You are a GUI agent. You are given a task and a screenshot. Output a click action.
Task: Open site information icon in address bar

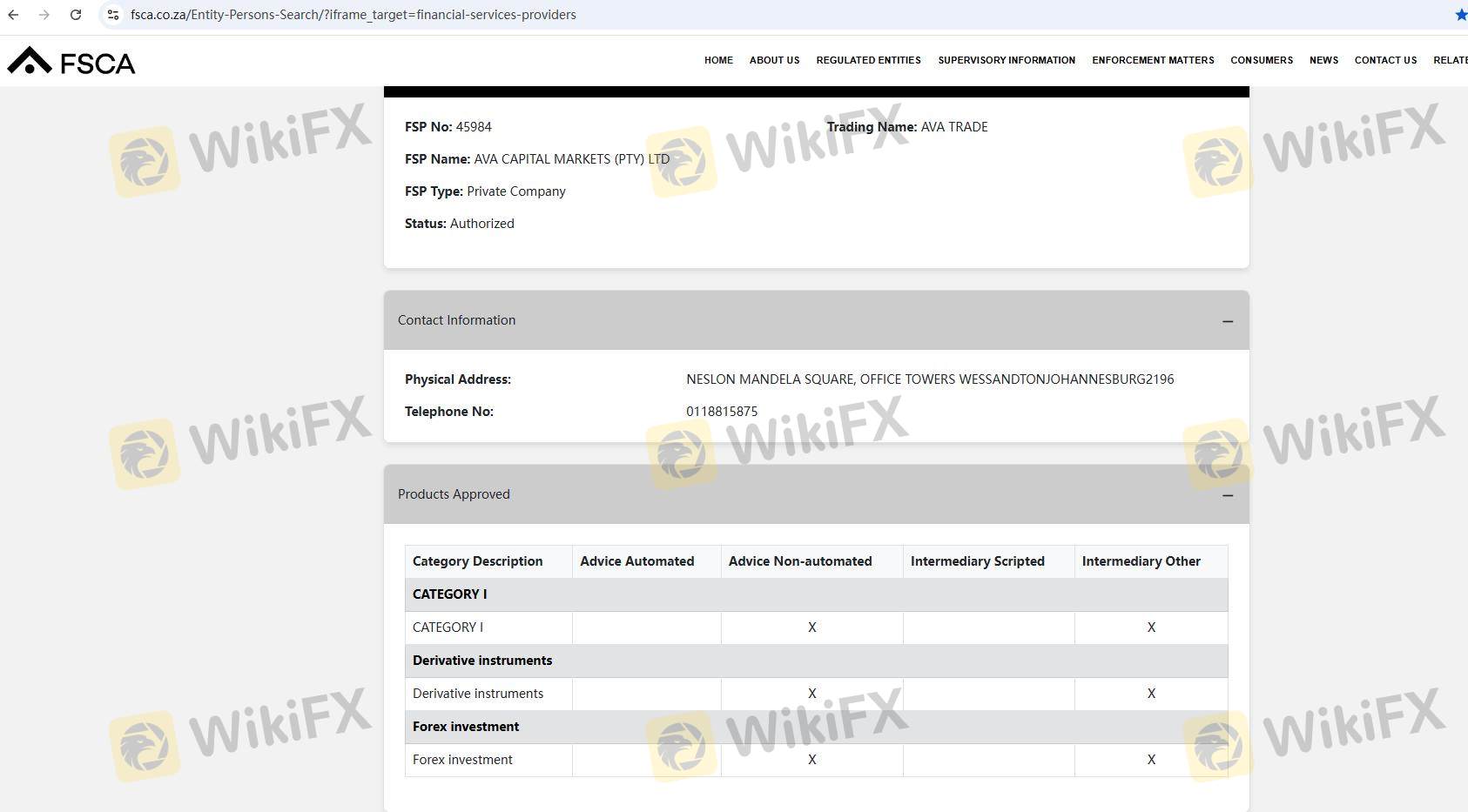click(113, 15)
